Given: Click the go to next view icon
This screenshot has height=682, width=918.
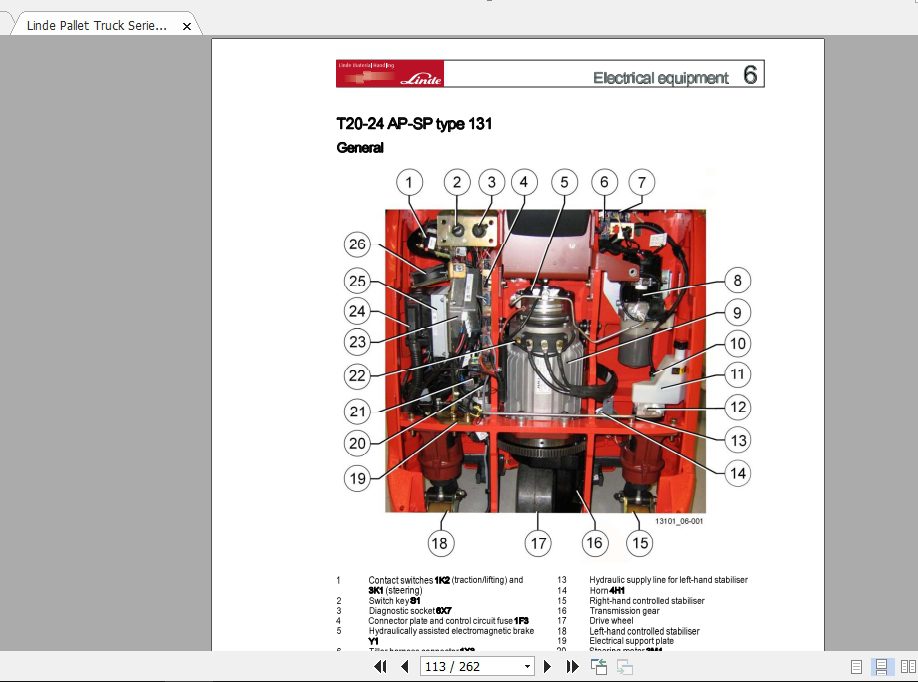Looking at the screenshot, I should point(625,667).
